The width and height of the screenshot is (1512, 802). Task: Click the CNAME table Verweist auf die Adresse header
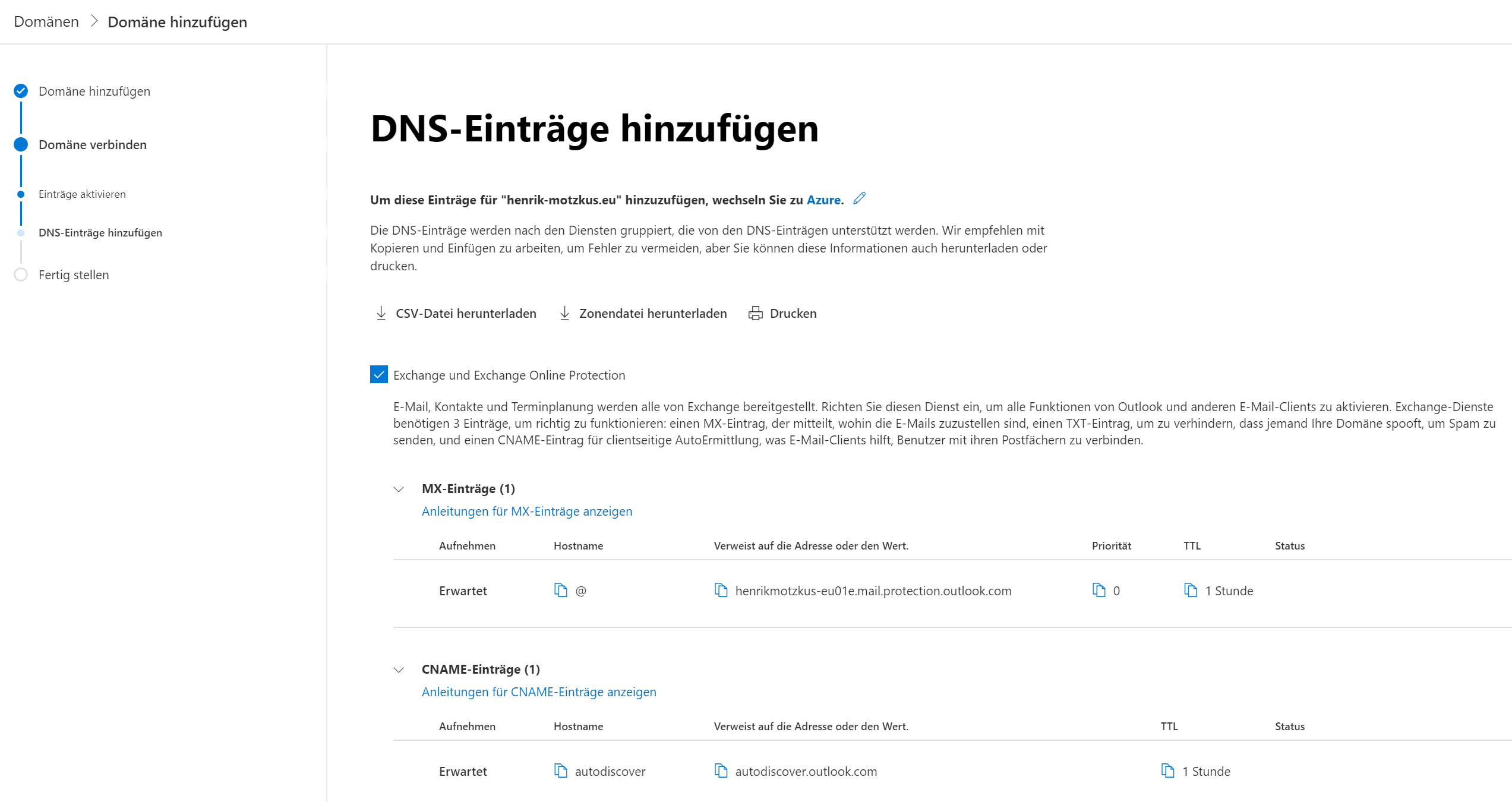pyautogui.click(x=811, y=726)
